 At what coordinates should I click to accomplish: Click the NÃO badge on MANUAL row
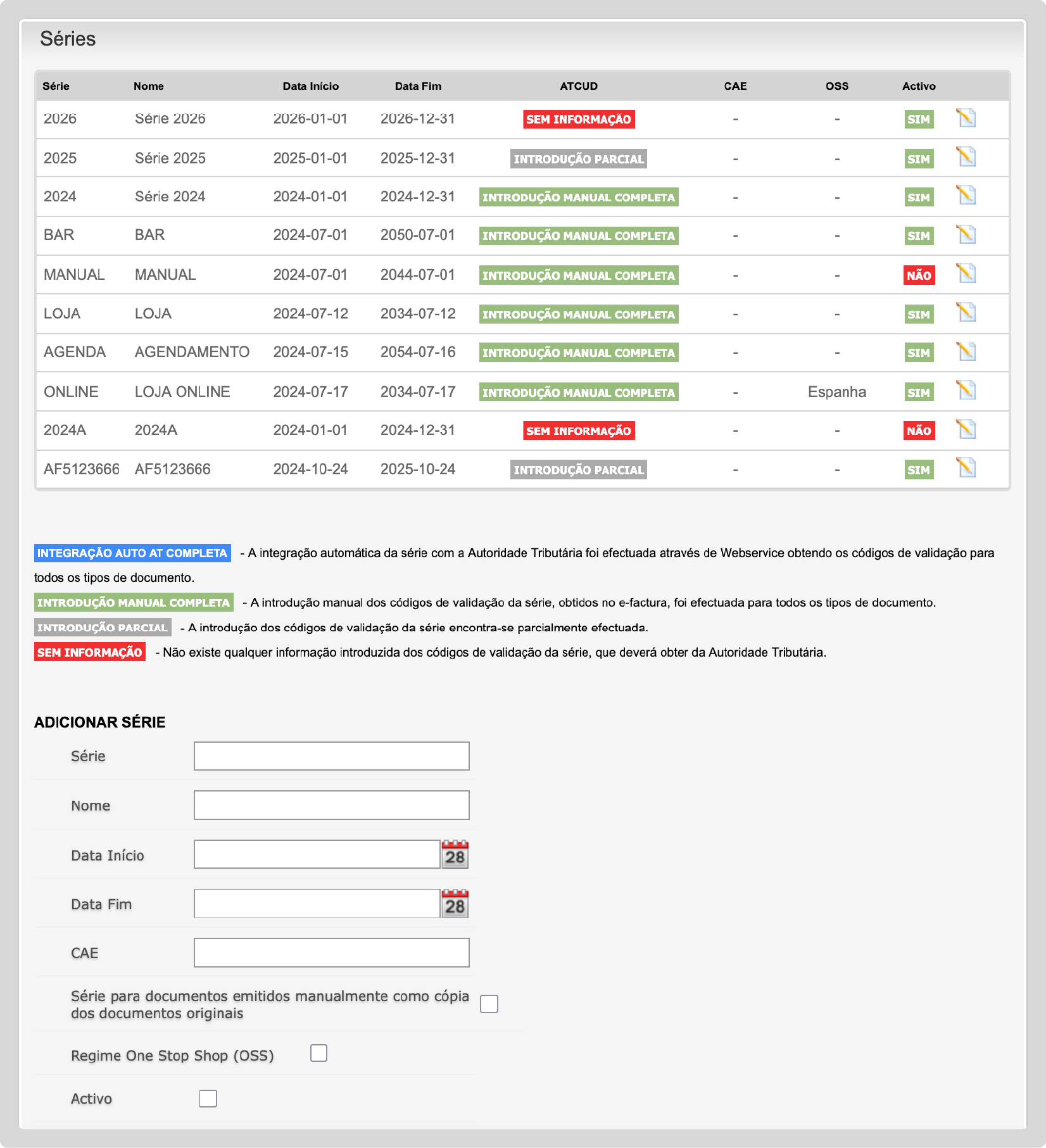(x=919, y=275)
